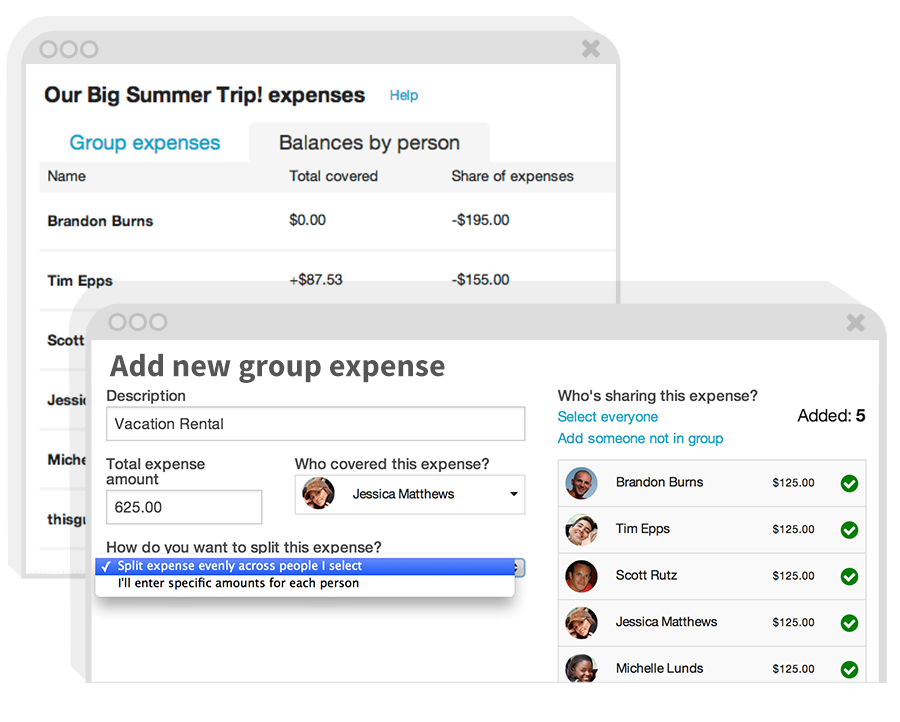Viewport: 900px width, 722px height.
Task: Click Michelle Lunds' avatar photo
Action: pos(581,668)
